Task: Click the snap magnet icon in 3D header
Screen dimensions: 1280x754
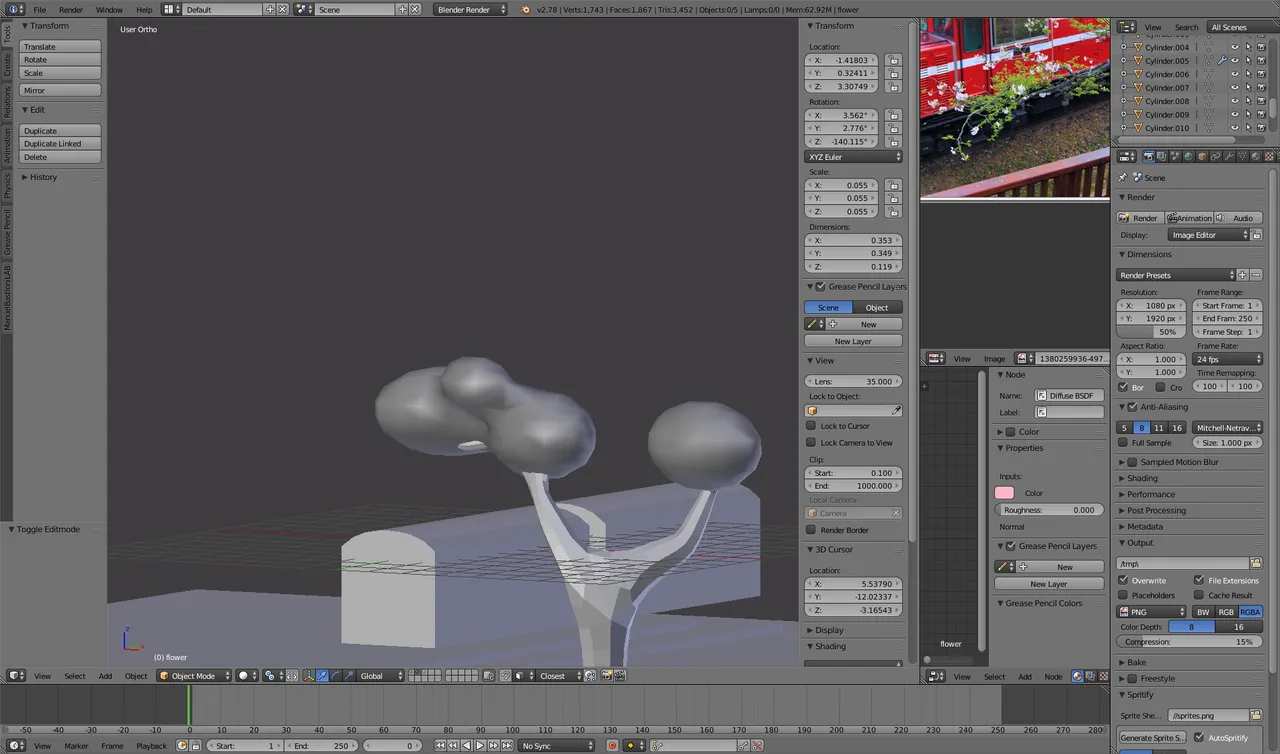Action: point(505,676)
